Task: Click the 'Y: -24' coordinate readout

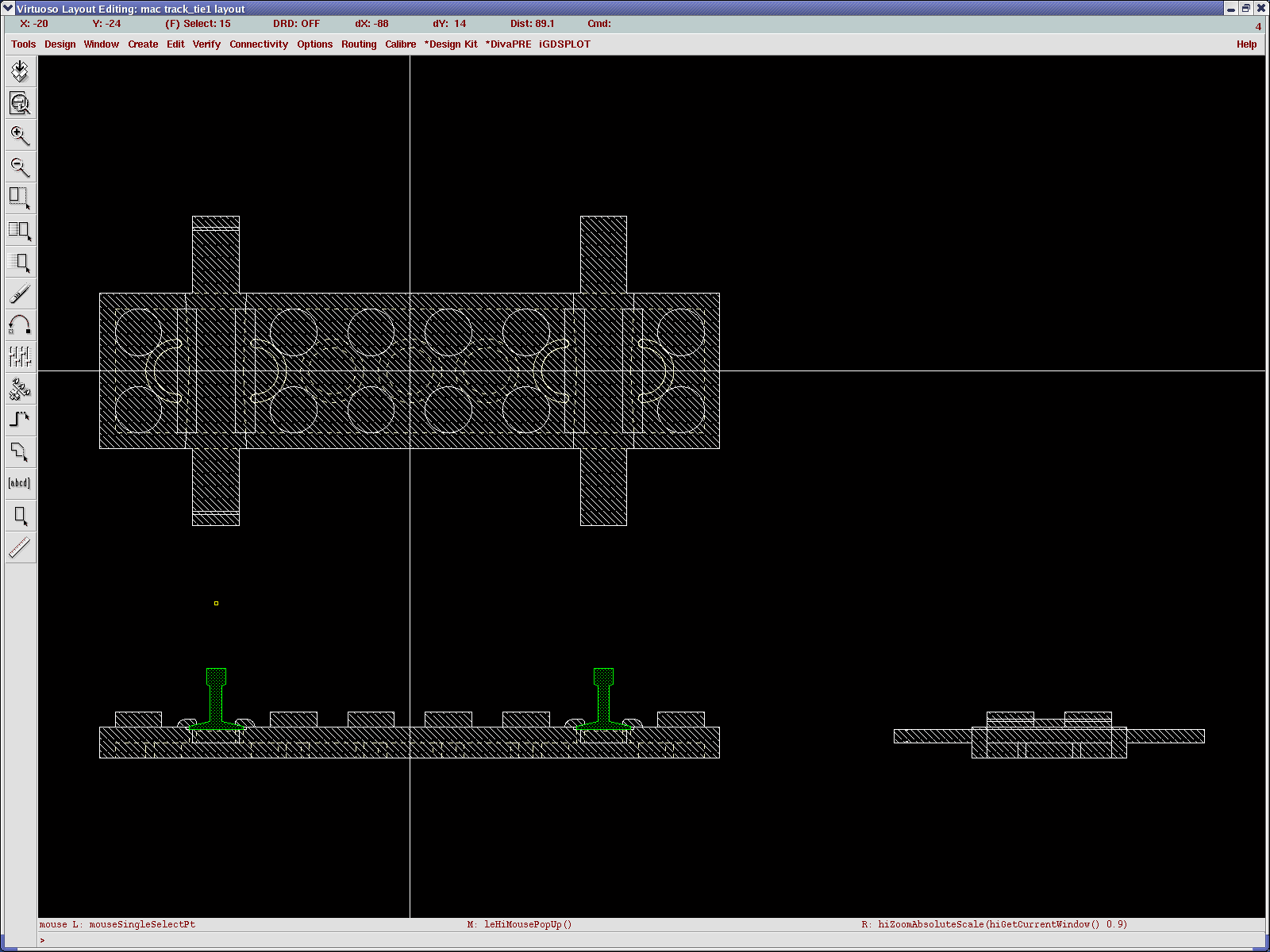Action: (x=106, y=24)
